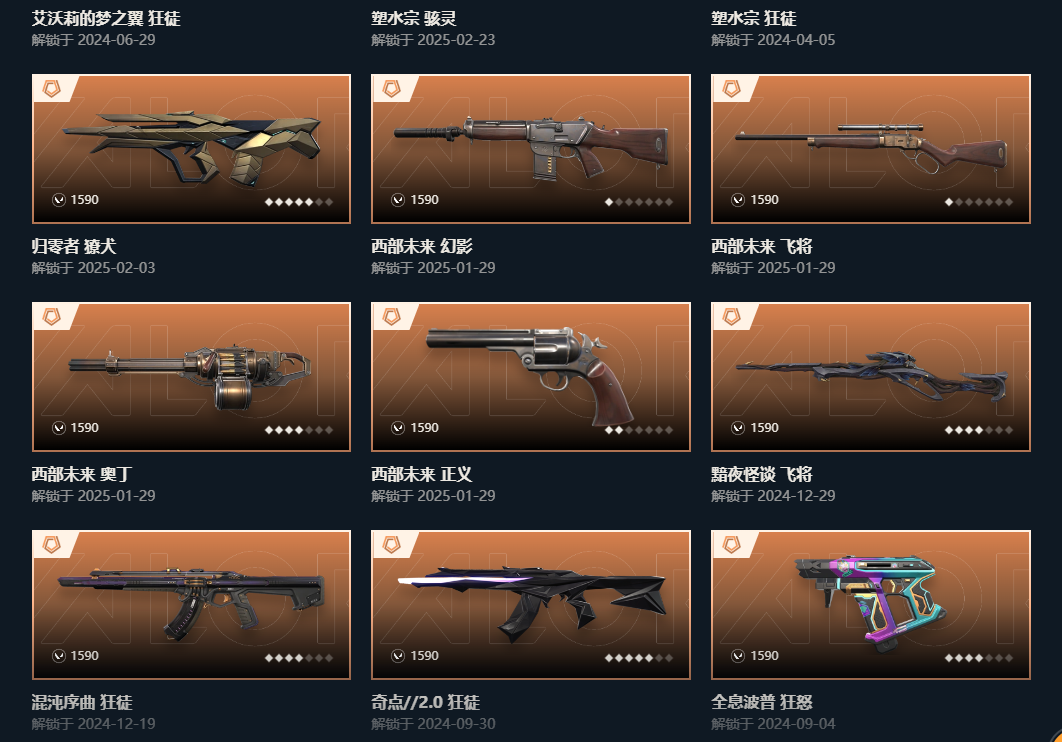This screenshot has width=1062, height=742.
Task: Click the tier badge on 西部未来 正义 revolver card
Action: point(391,316)
